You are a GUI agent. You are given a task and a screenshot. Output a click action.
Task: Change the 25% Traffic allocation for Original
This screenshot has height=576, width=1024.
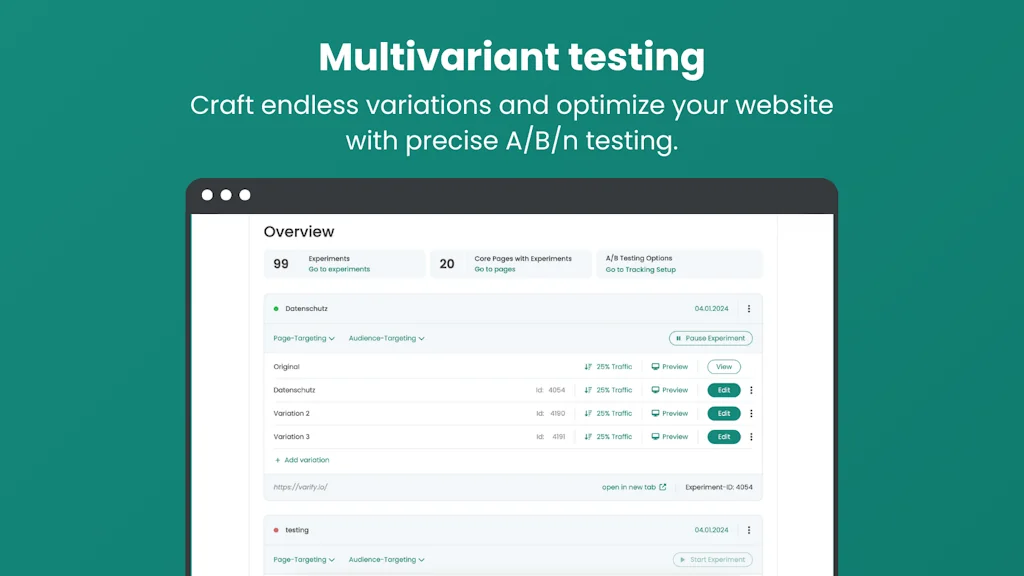[x=615, y=366]
